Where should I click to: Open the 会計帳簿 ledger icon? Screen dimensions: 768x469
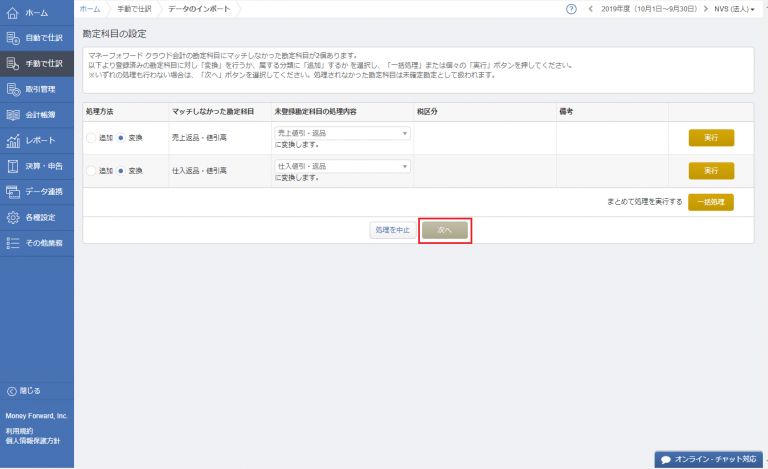(x=13, y=115)
